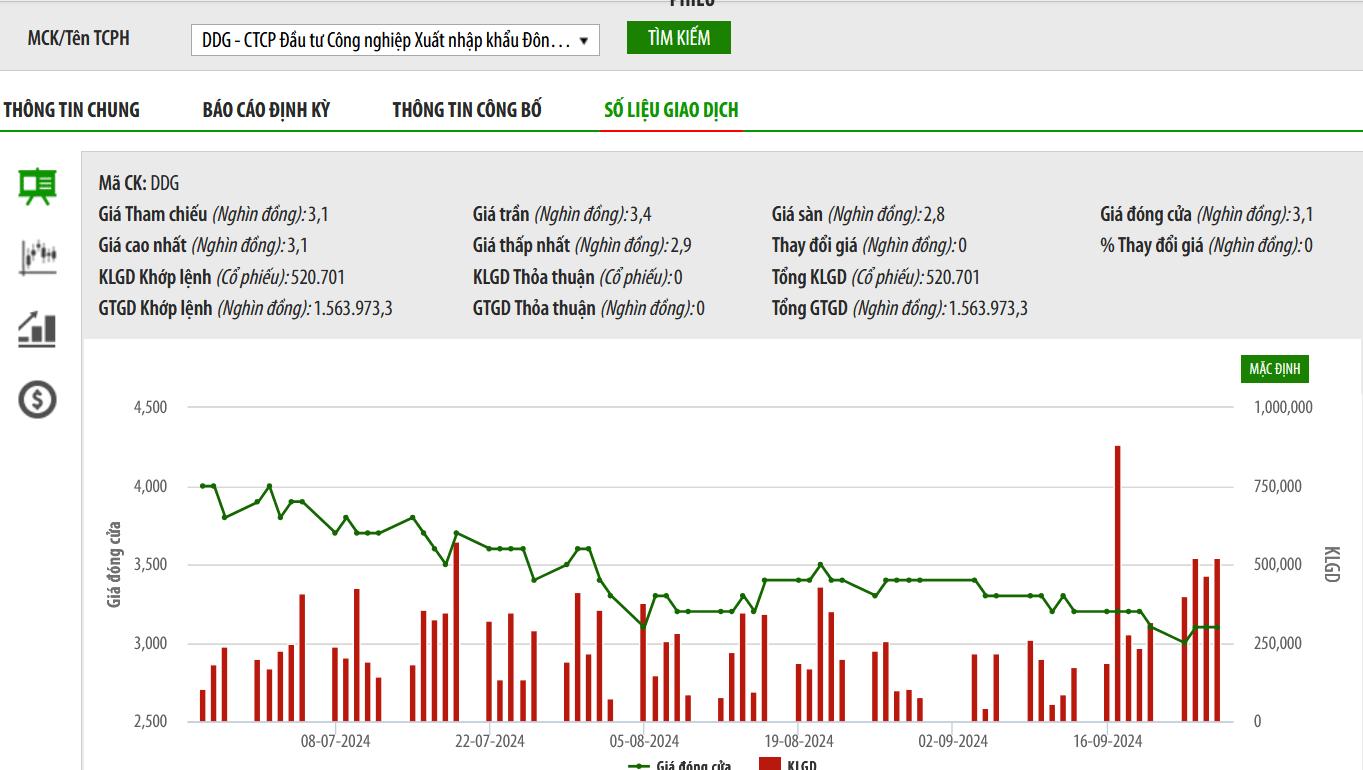Switch to the THÔNG TIN CHUNG tab
1363x770 pixels.
[x=72, y=110]
